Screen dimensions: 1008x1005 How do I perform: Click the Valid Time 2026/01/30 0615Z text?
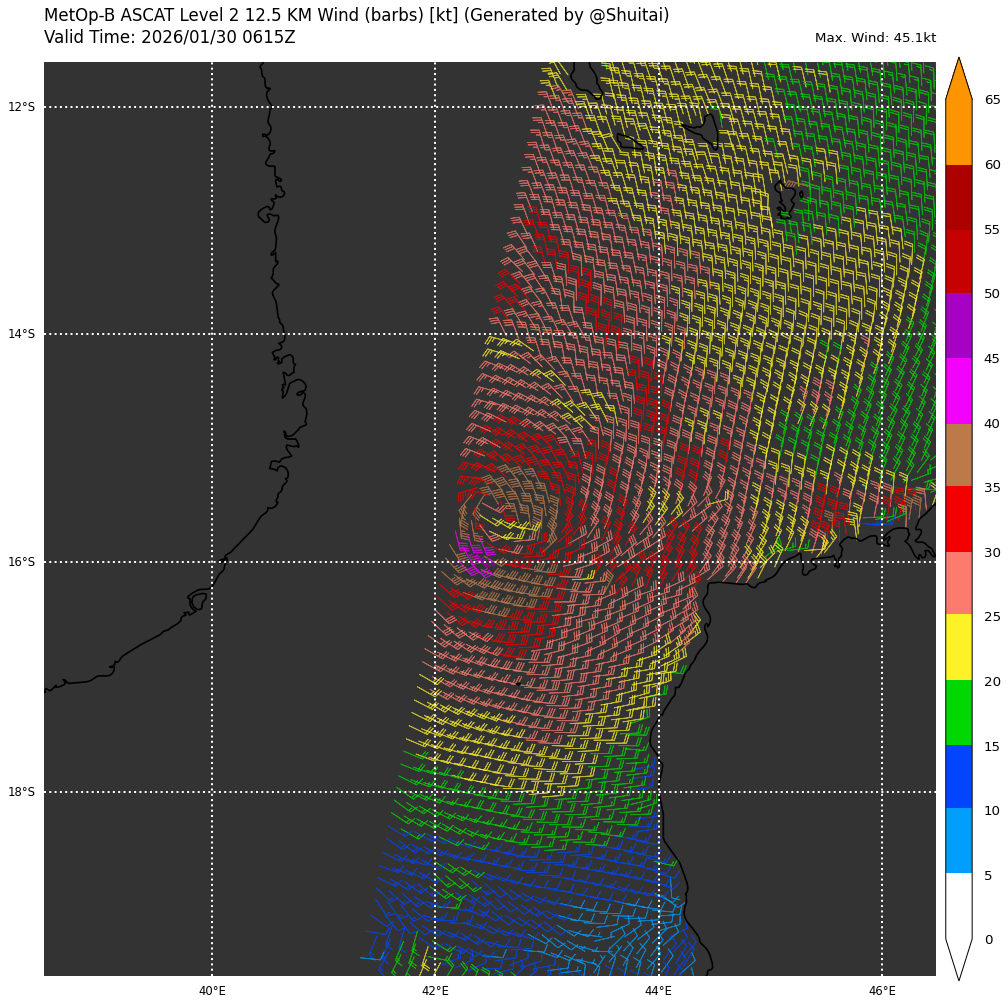pyautogui.click(x=170, y=38)
